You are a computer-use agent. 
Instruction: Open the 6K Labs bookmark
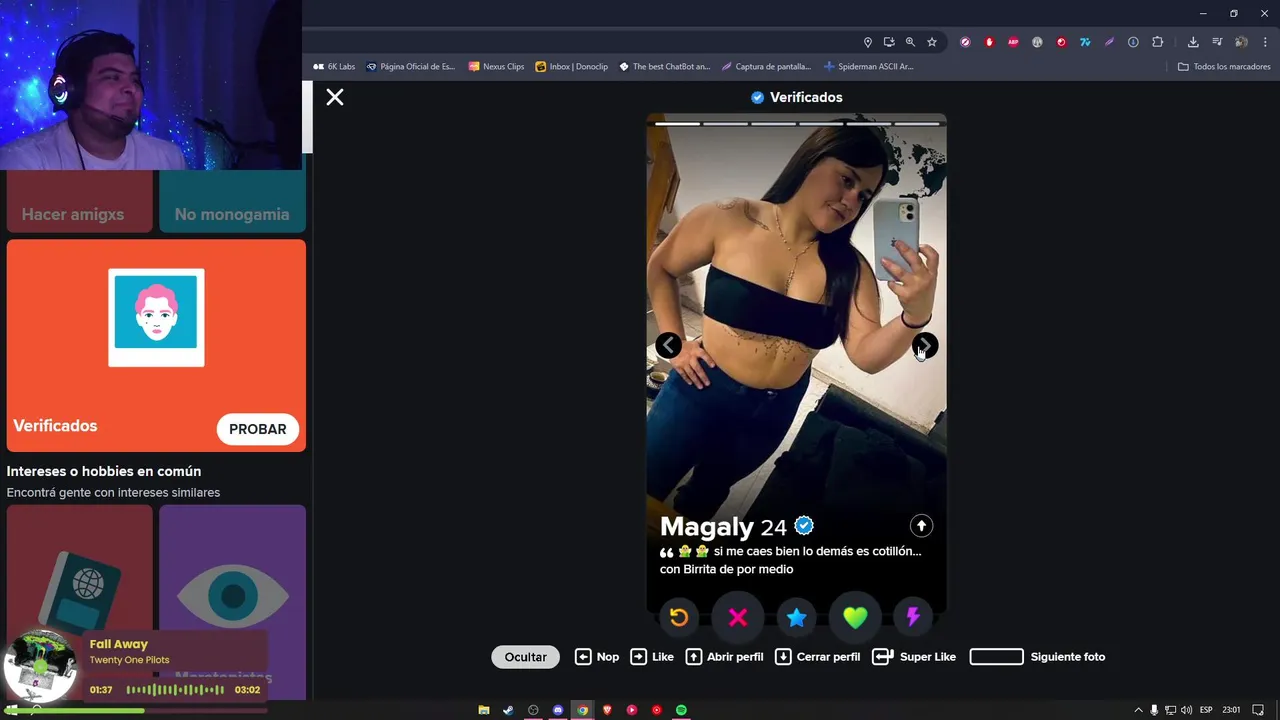click(x=334, y=67)
